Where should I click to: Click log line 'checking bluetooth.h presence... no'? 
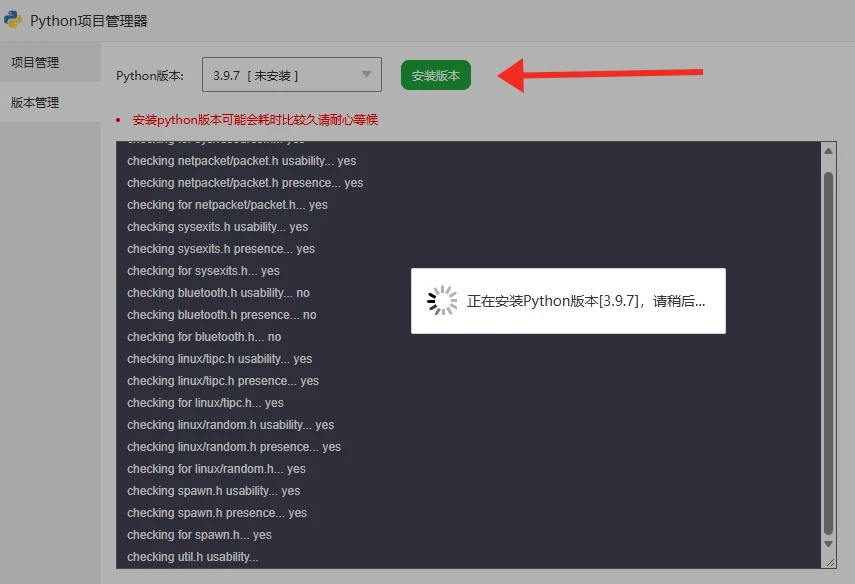click(x=221, y=315)
